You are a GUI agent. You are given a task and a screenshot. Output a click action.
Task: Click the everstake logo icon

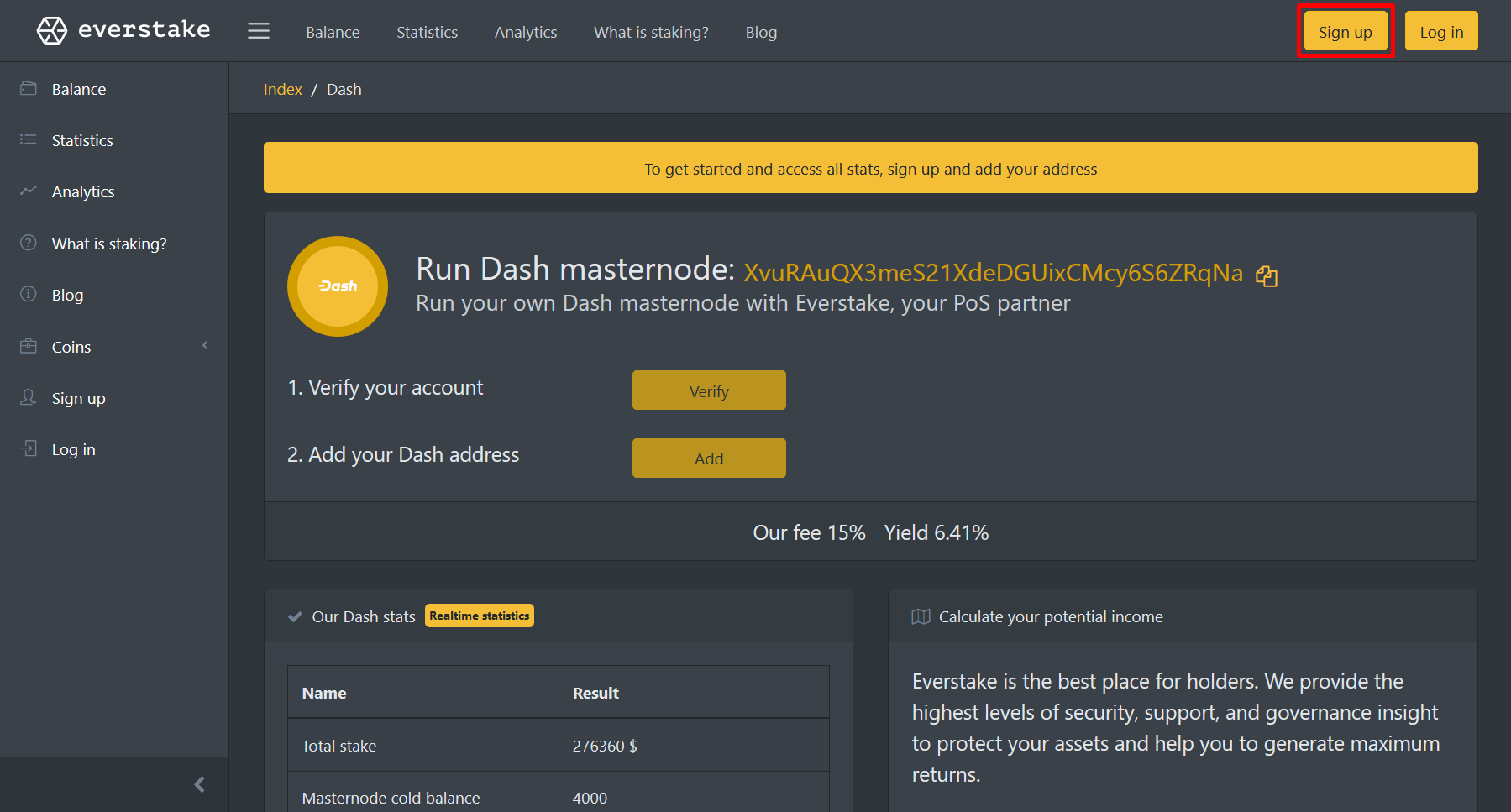click(52, 30)
